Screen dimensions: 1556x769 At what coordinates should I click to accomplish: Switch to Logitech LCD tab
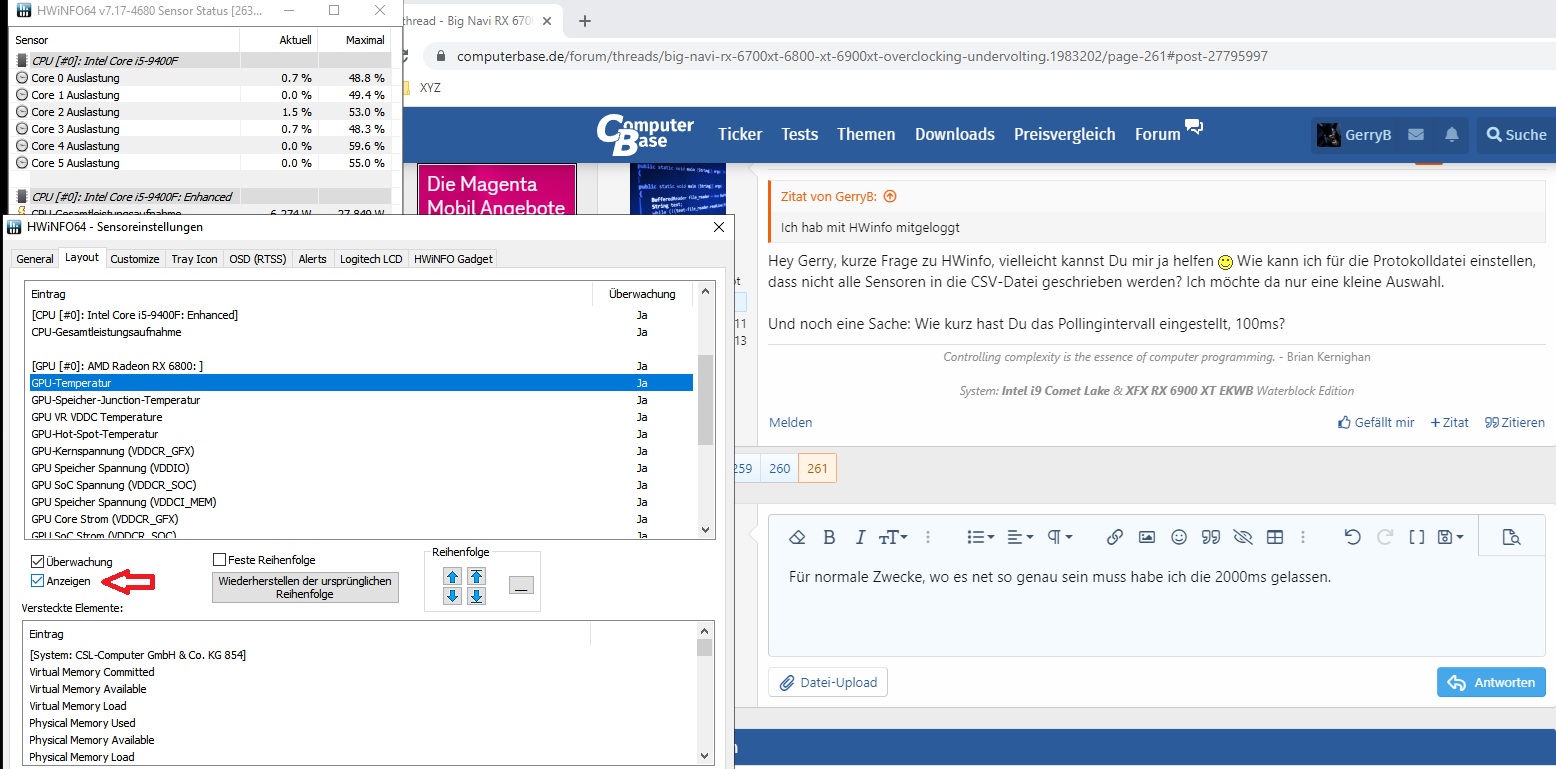pyautogui.click(x=371, y=259)
